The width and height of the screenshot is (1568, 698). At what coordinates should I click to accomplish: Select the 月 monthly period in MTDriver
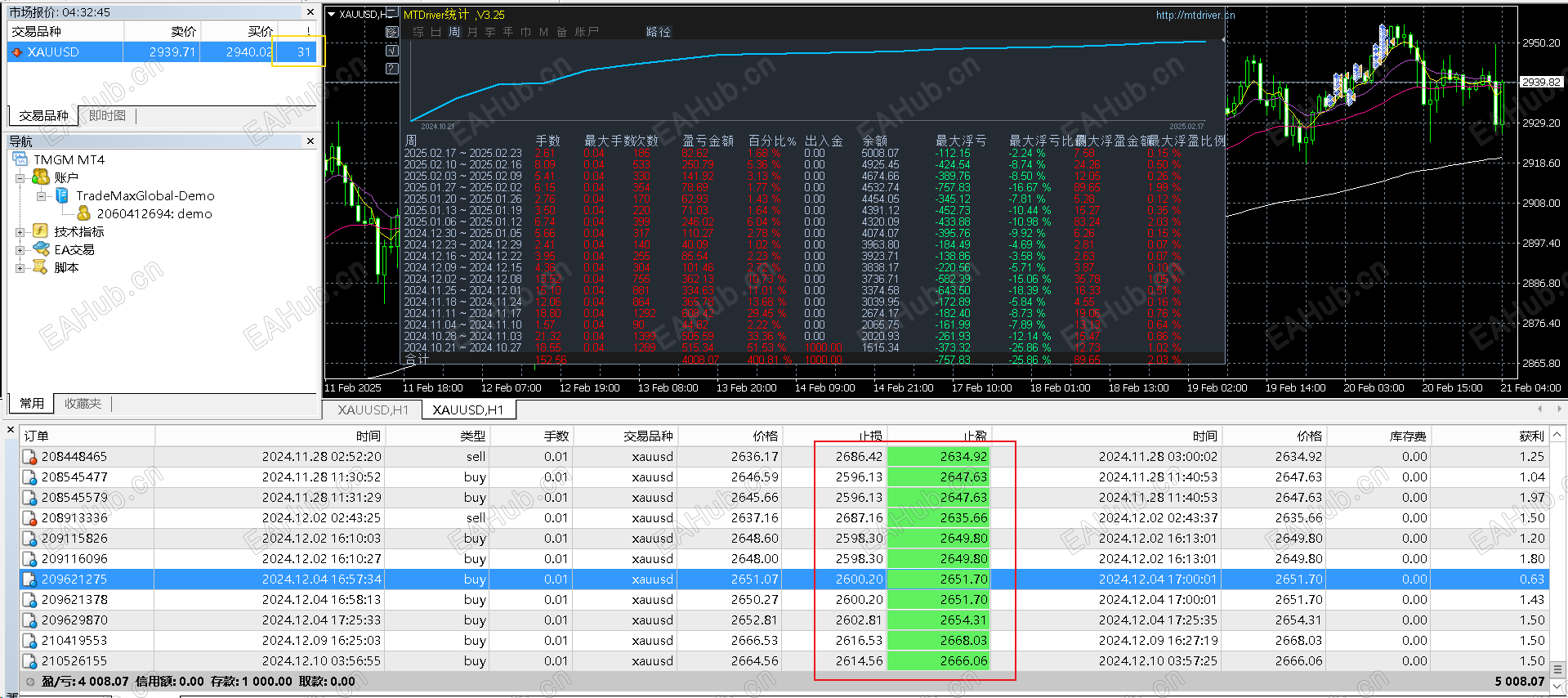pyautogui.click(x=472, y=32)
